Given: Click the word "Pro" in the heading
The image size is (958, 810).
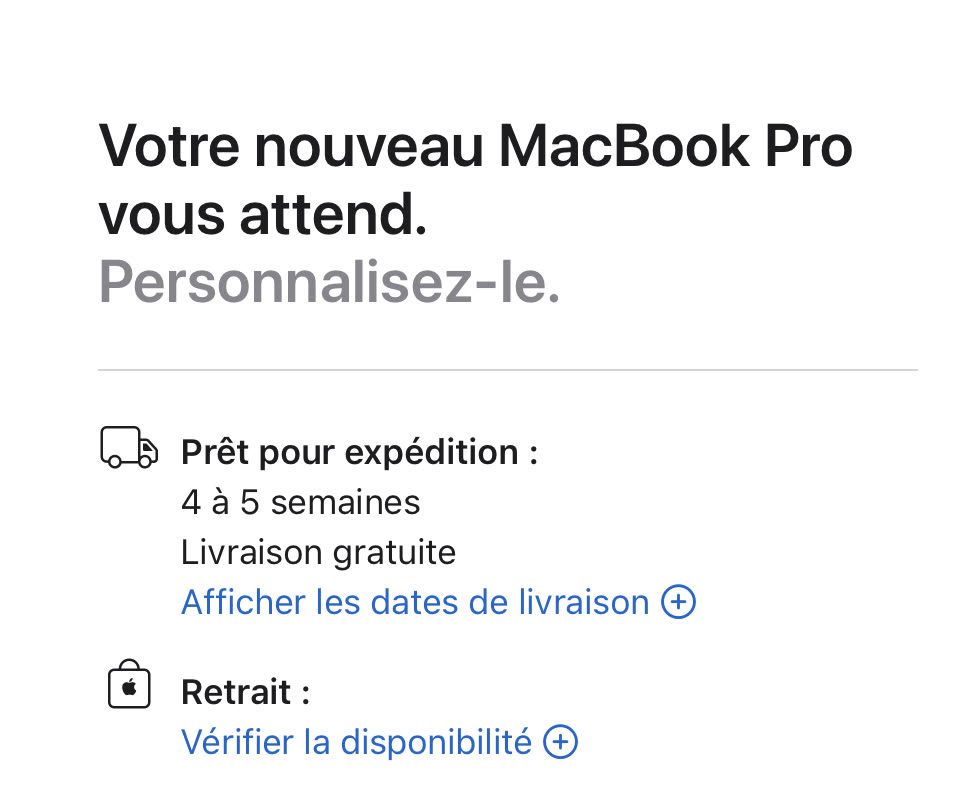Looking at the screenshot, I should 808,147.
